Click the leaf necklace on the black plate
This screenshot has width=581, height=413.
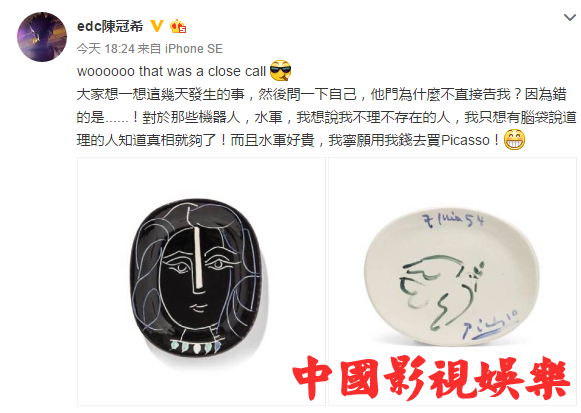[196, 347]
